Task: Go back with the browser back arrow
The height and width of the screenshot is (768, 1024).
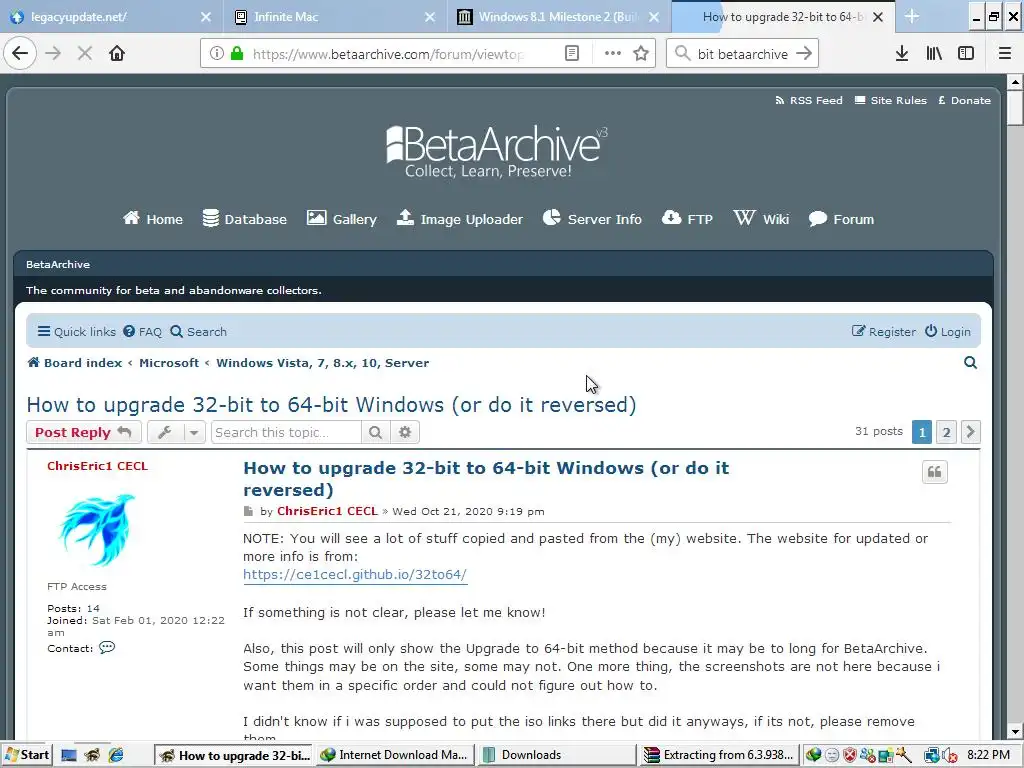Action: pos(20,54)
